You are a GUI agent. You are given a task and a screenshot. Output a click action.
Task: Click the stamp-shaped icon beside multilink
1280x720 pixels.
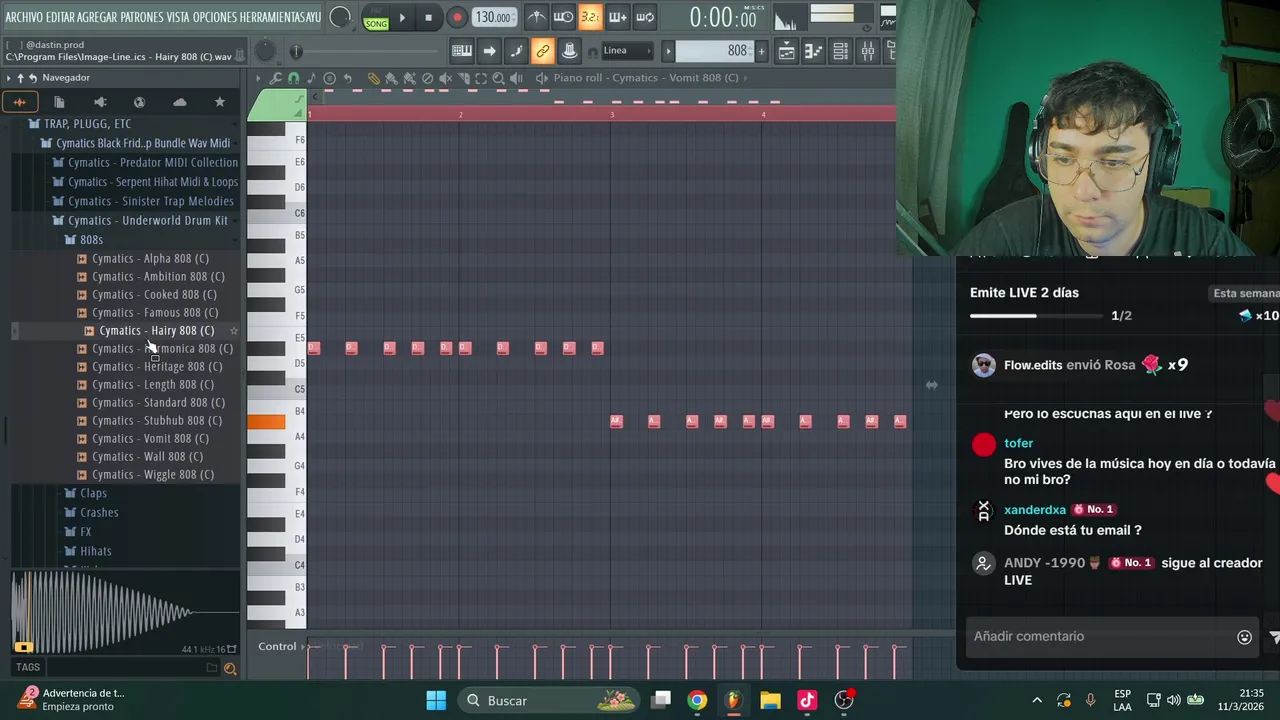(x=569, y=51)
